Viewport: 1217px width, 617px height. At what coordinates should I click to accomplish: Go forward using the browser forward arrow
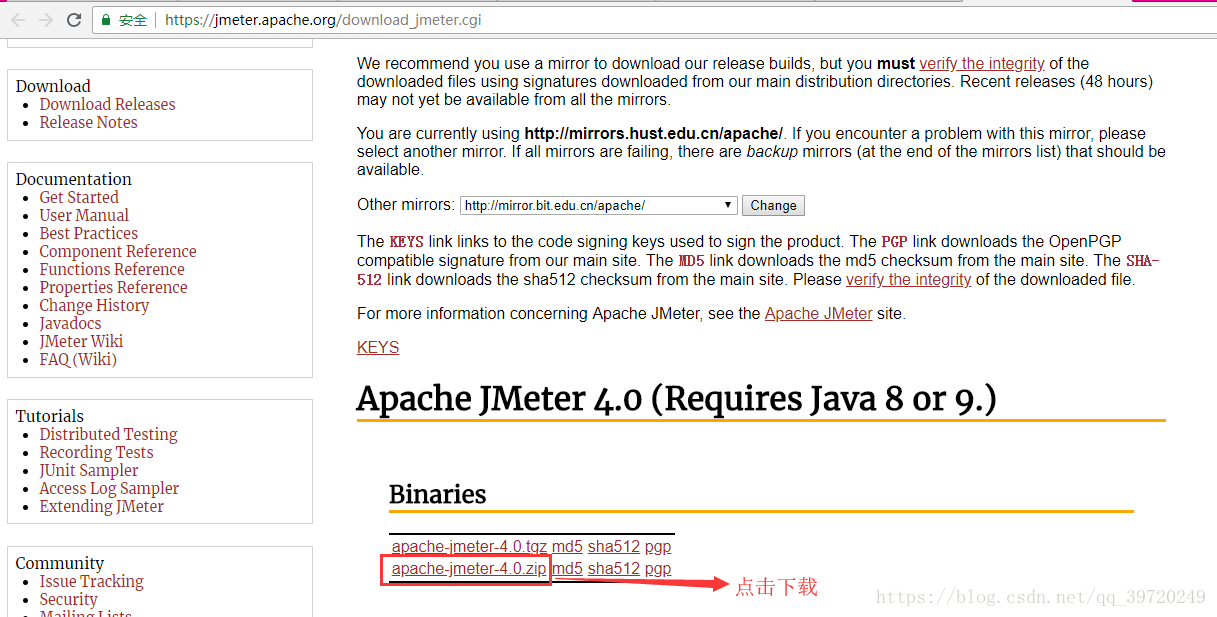[45, 19]
